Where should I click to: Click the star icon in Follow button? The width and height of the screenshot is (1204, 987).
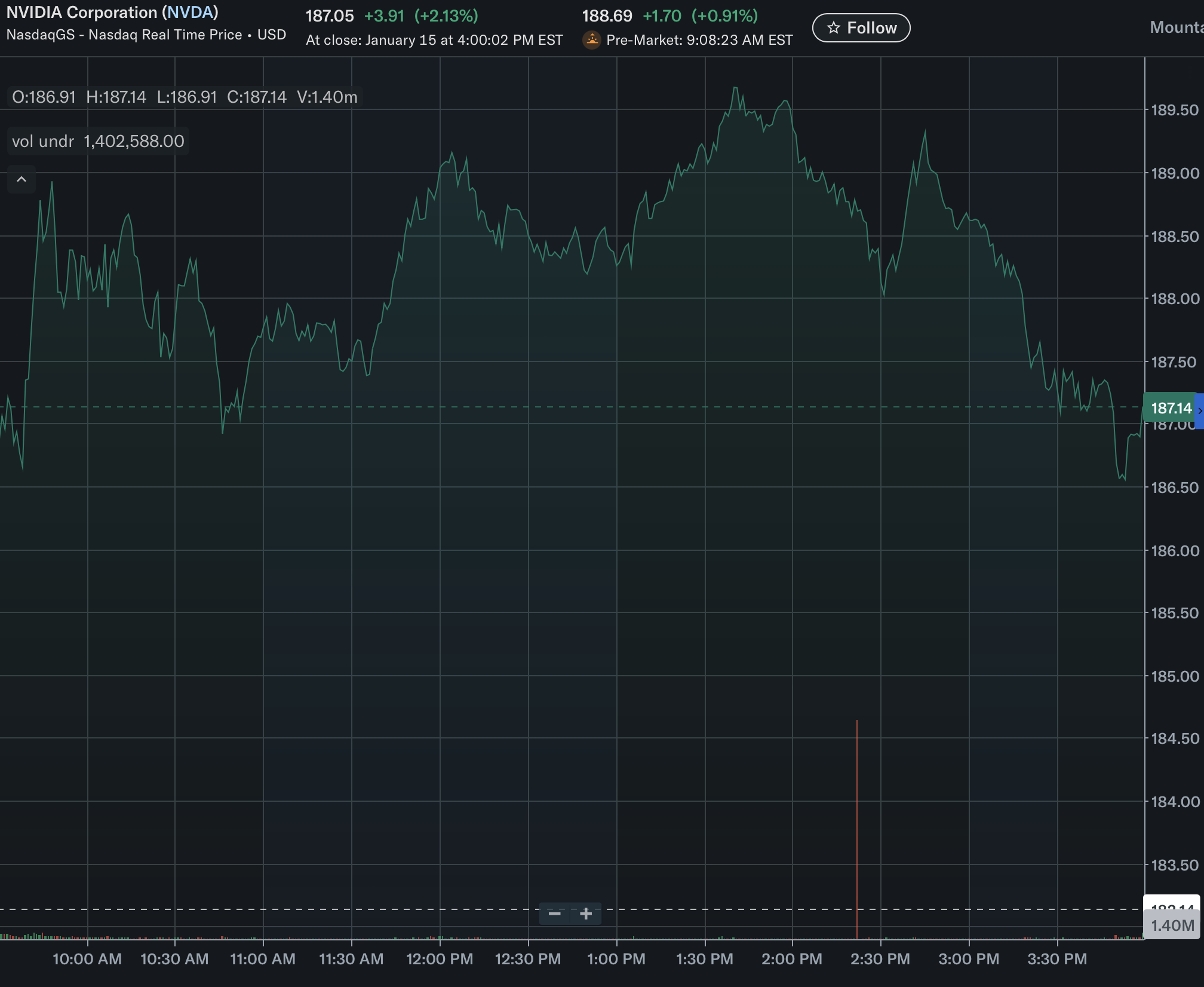(834, 27)
